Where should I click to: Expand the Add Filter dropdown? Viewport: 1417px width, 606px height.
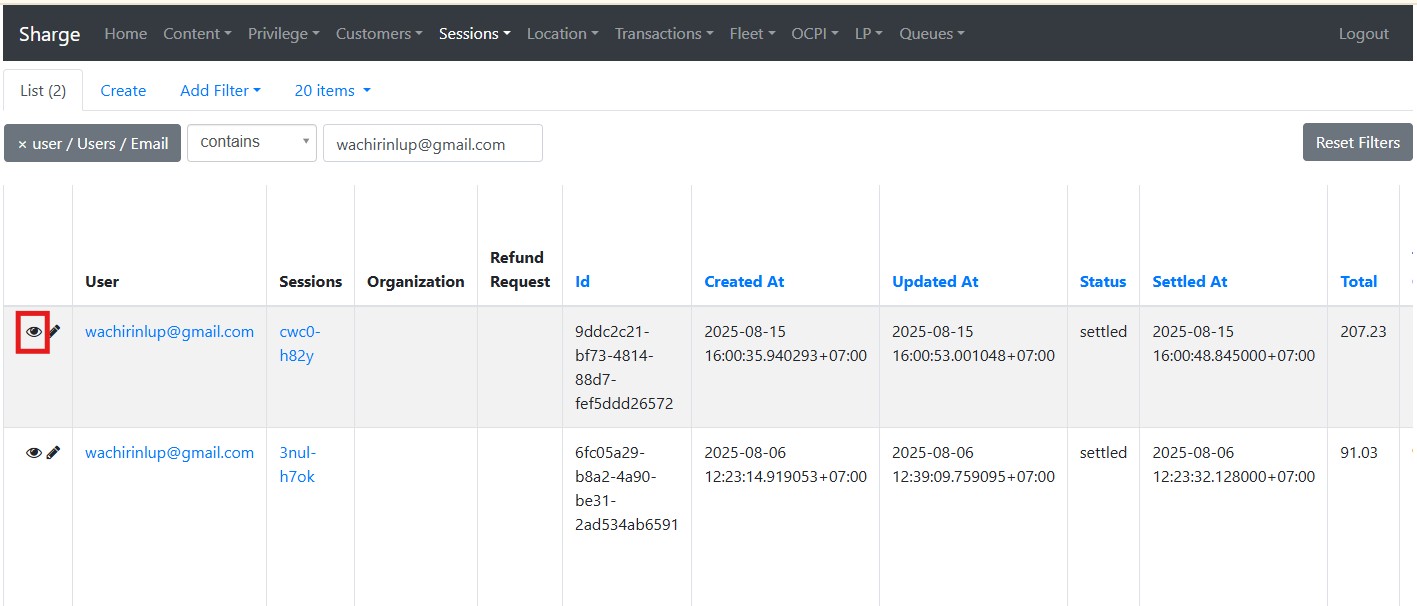220,90
